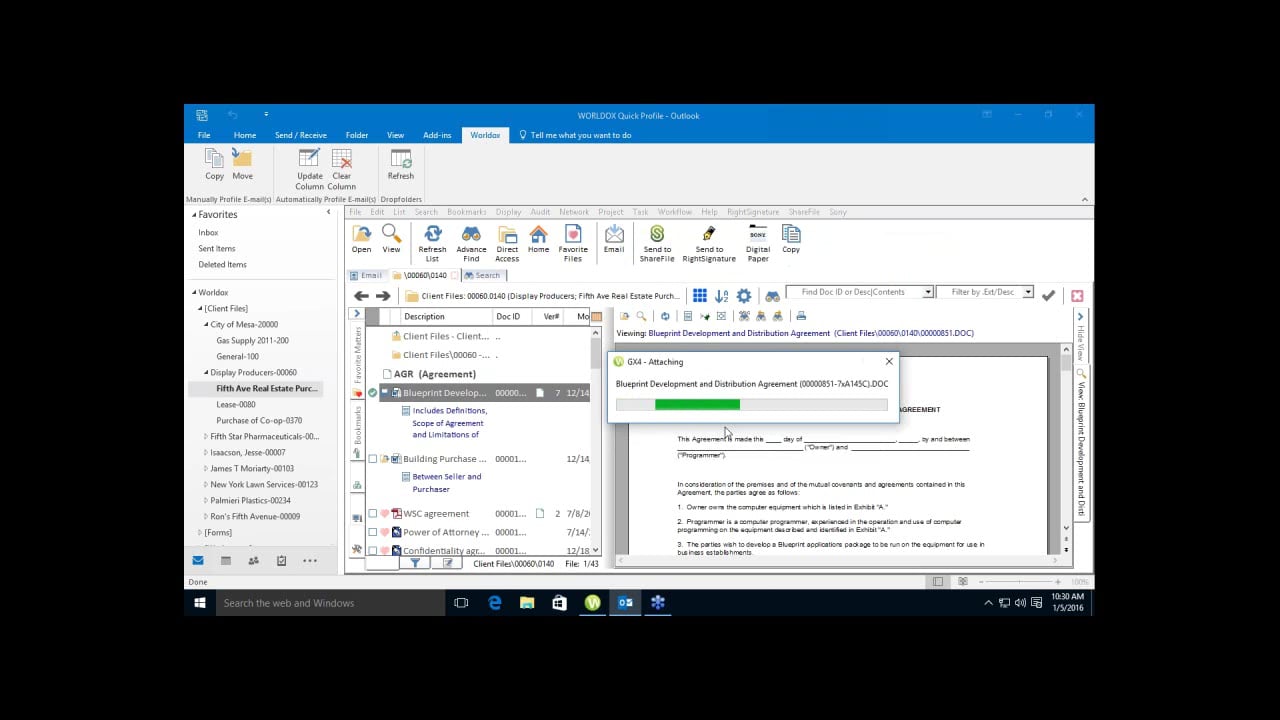The height and width of the screenshot is (720, 1280).
Task: Click the Send to RightSignature pen icon
Action: [x=709, y=234]
